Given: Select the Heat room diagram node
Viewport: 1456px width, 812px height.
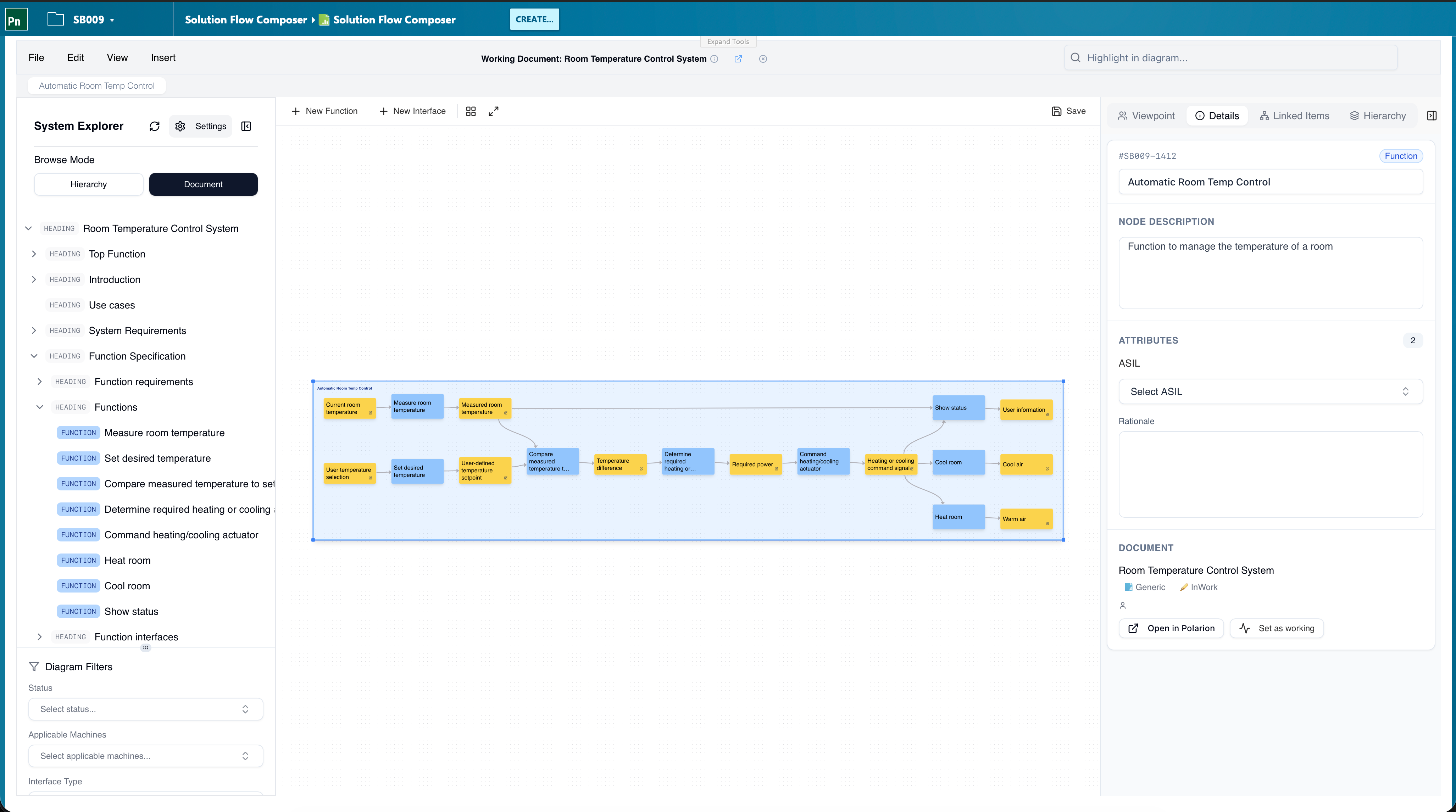Looking at the screenshot, I should 958,517.
